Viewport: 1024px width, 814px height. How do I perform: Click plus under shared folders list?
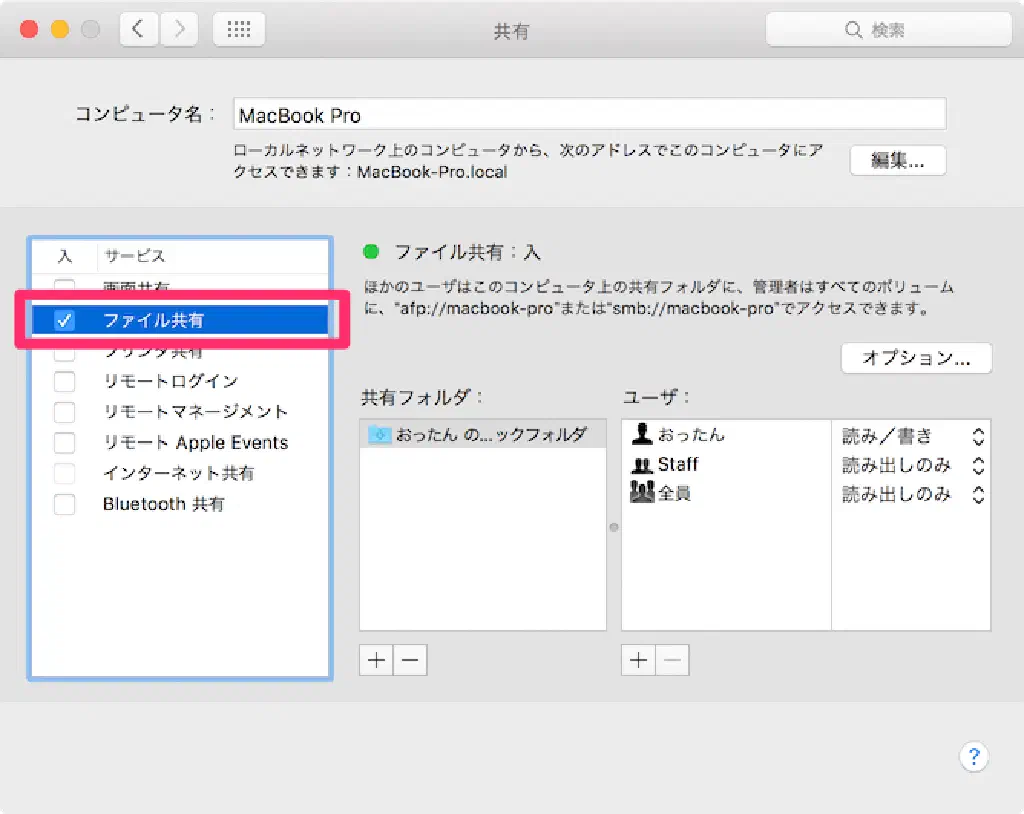(x=376, y=660)
